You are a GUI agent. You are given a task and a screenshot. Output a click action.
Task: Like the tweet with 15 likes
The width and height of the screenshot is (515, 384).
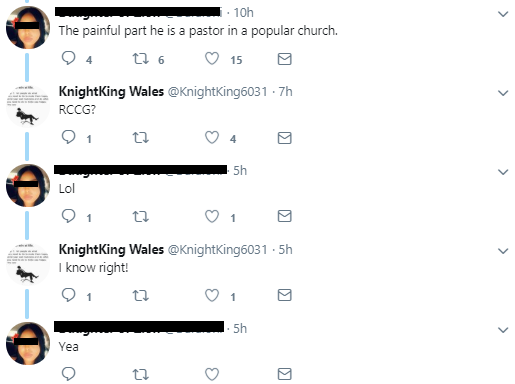tap(212, 59)
